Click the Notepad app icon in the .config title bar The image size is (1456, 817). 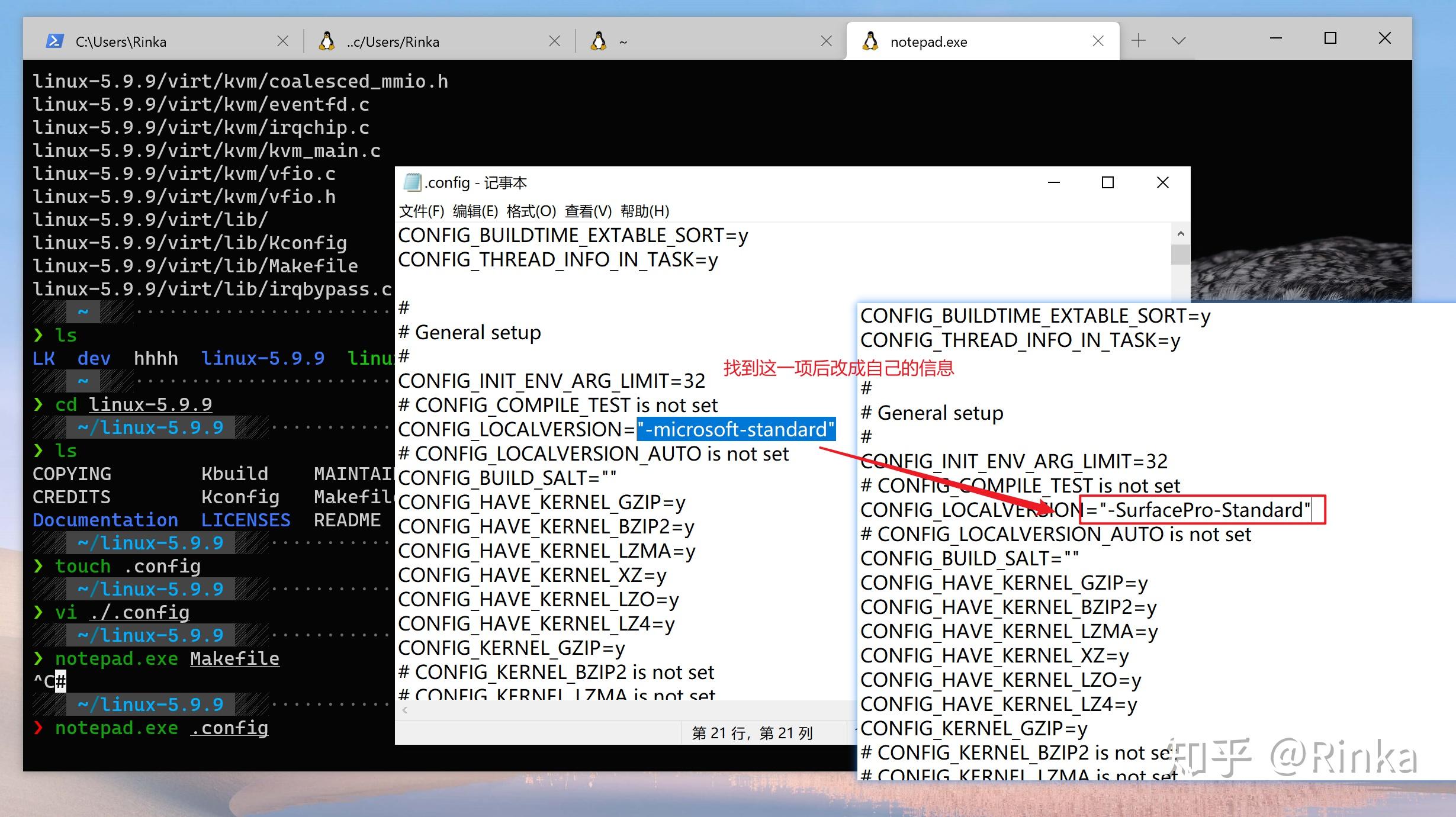pos(412,182)
